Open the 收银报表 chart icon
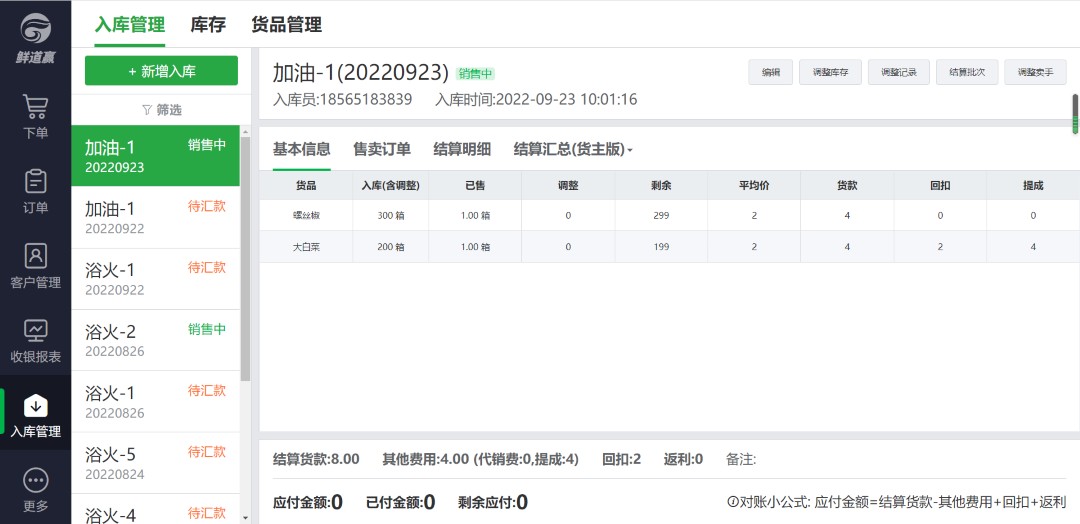 [x=35, y=331]
